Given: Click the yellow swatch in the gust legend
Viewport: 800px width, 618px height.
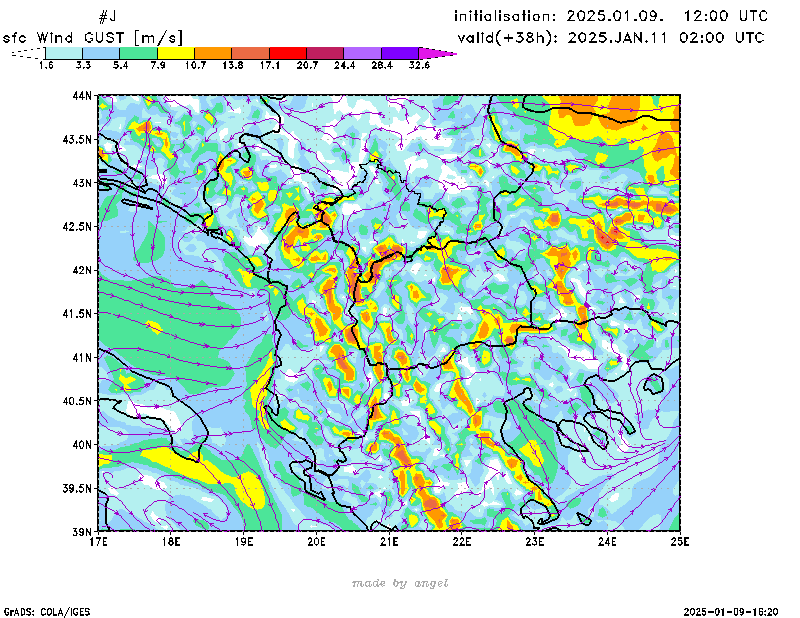Looking at the screenshot, I should pyautogui.click(x=175, y=53).
